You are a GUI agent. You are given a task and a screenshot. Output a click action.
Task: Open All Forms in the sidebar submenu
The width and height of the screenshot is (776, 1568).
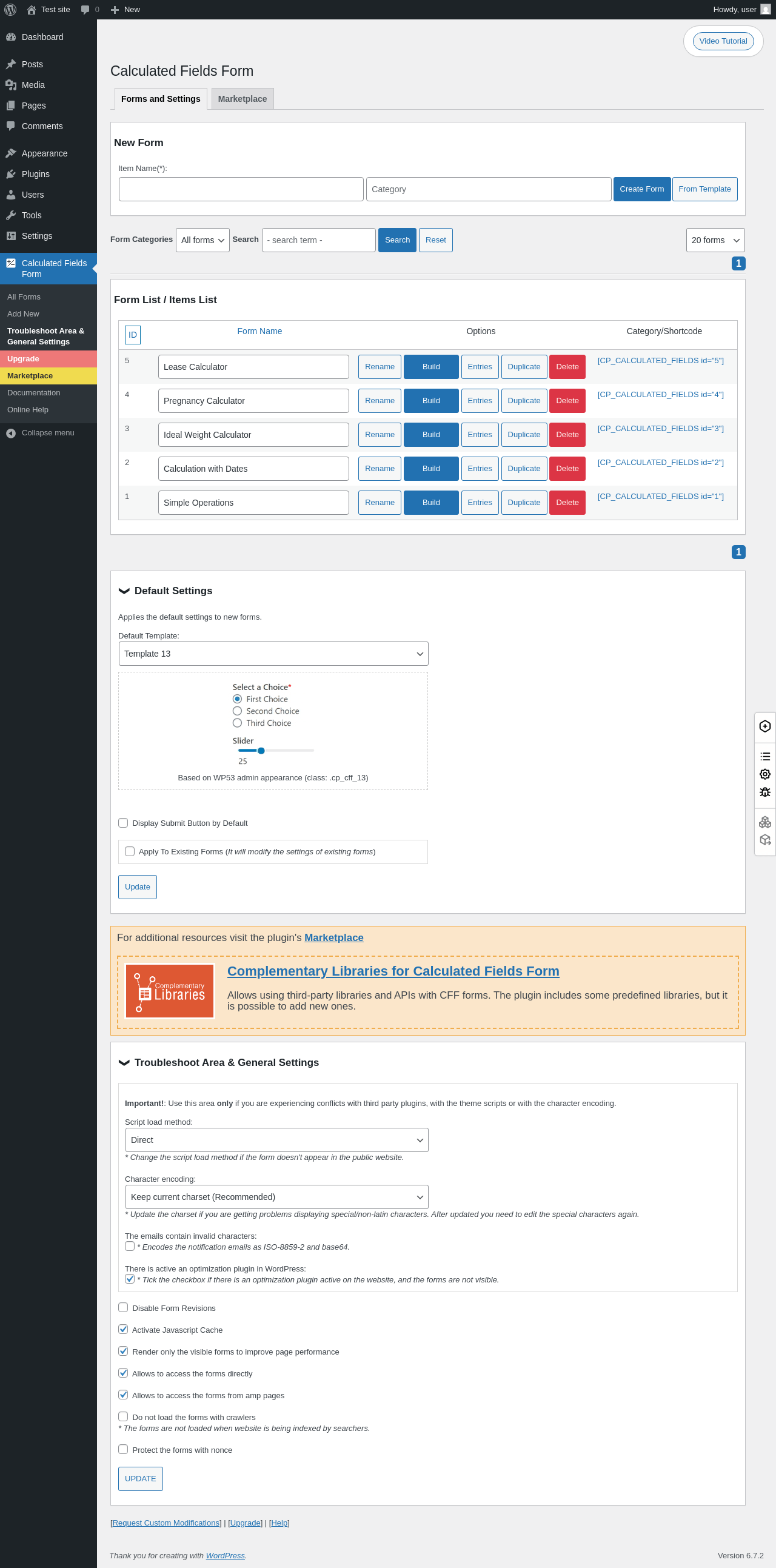coord(24,297)
